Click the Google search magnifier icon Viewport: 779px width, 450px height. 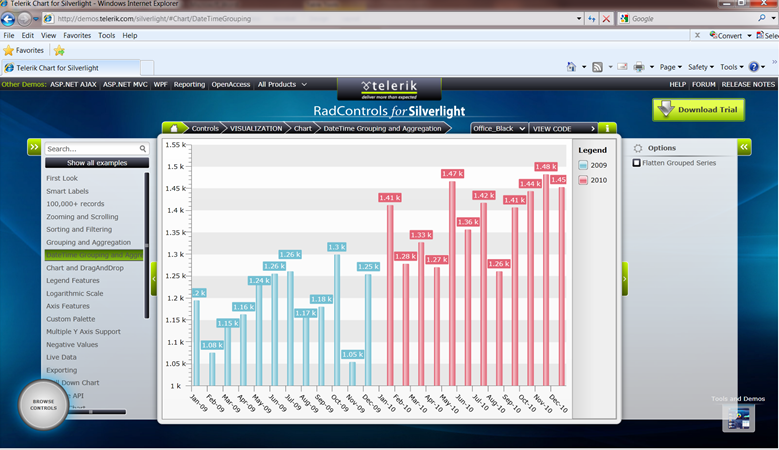(762, 18)
